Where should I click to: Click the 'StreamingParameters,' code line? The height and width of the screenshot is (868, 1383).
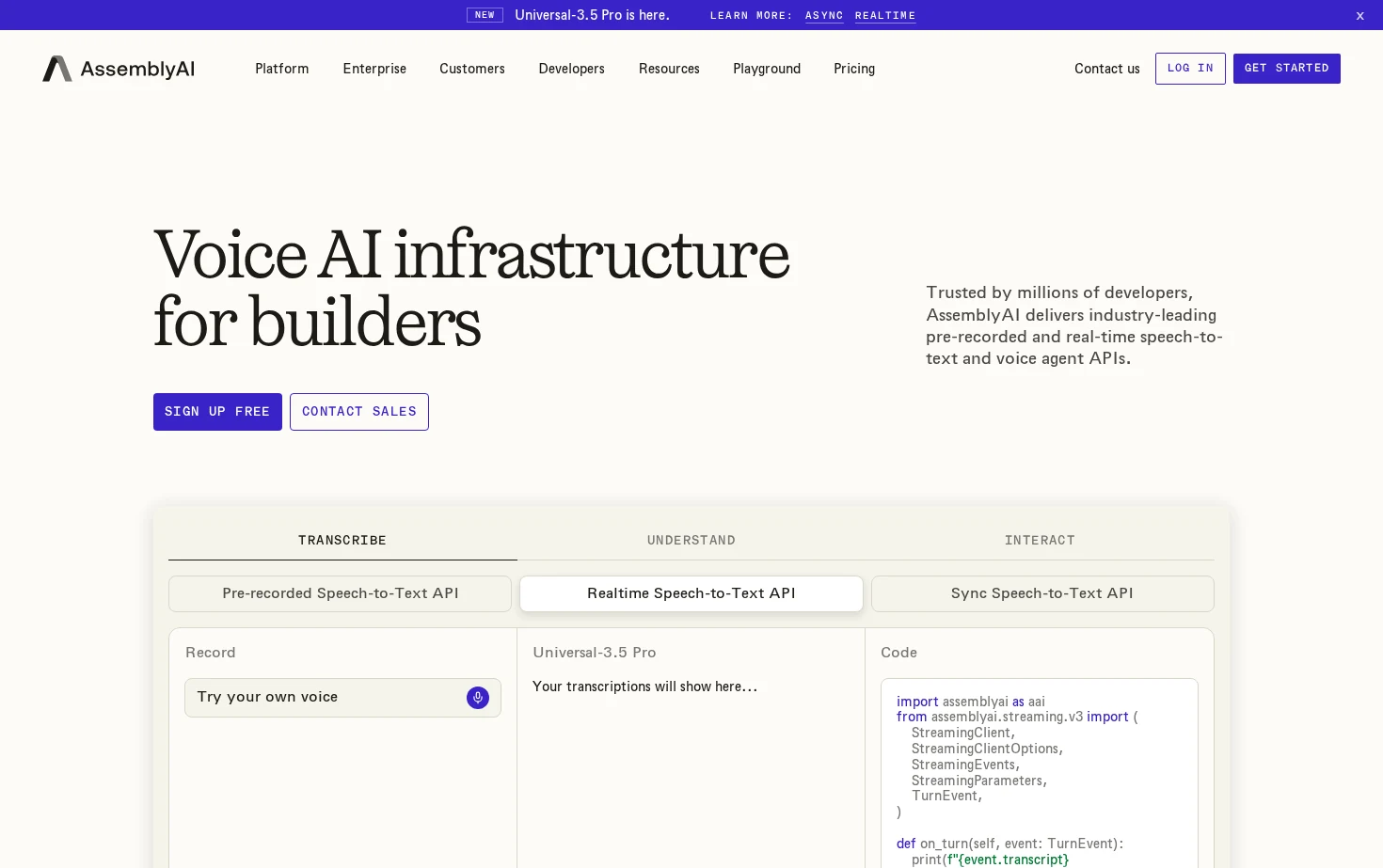coord(979,781)
